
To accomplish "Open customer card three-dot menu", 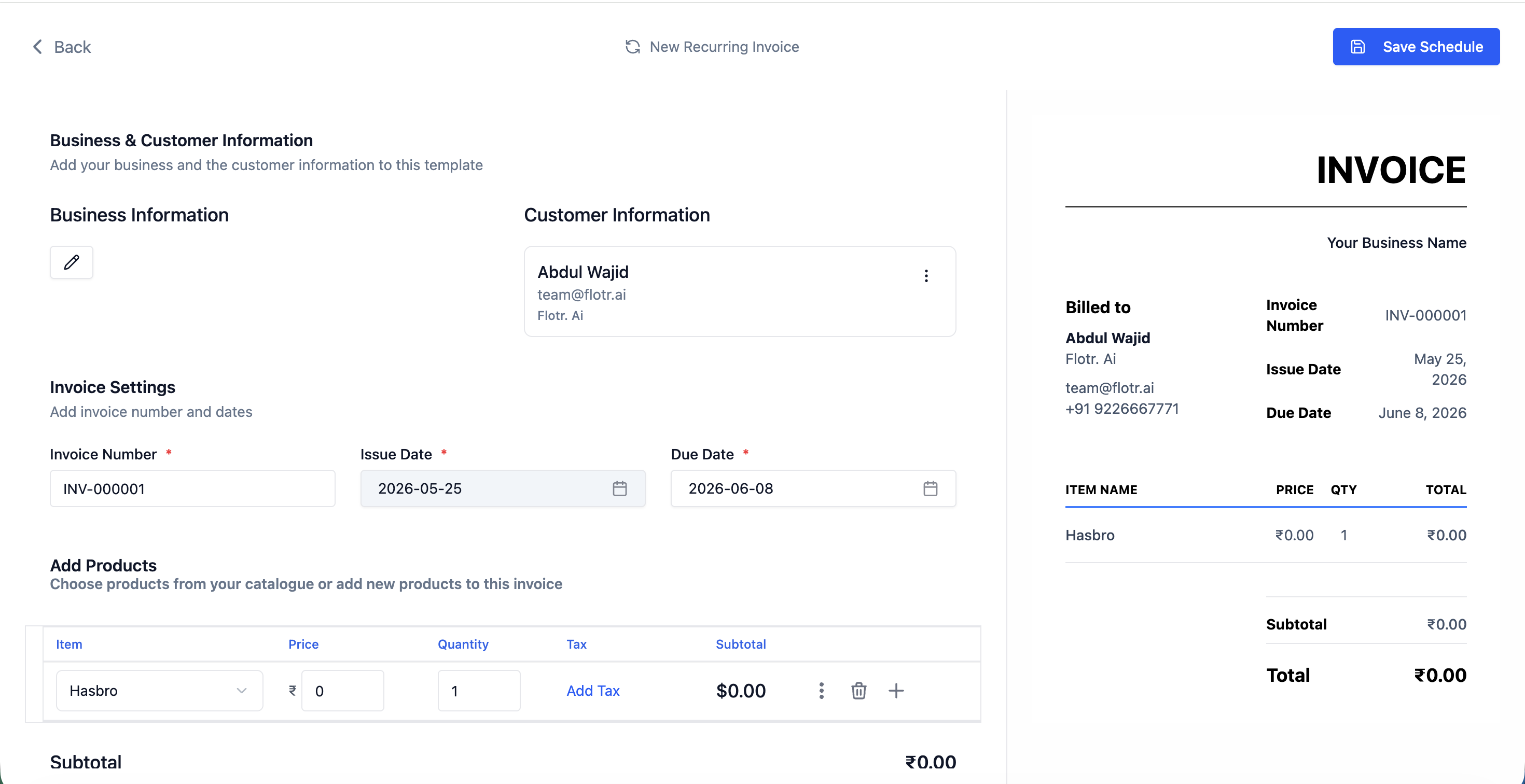I will point(926,276).
